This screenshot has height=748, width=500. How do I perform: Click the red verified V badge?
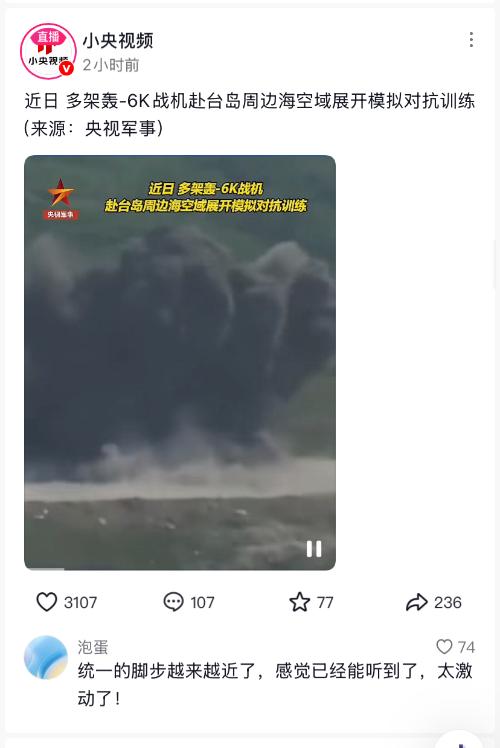(66, 69)
